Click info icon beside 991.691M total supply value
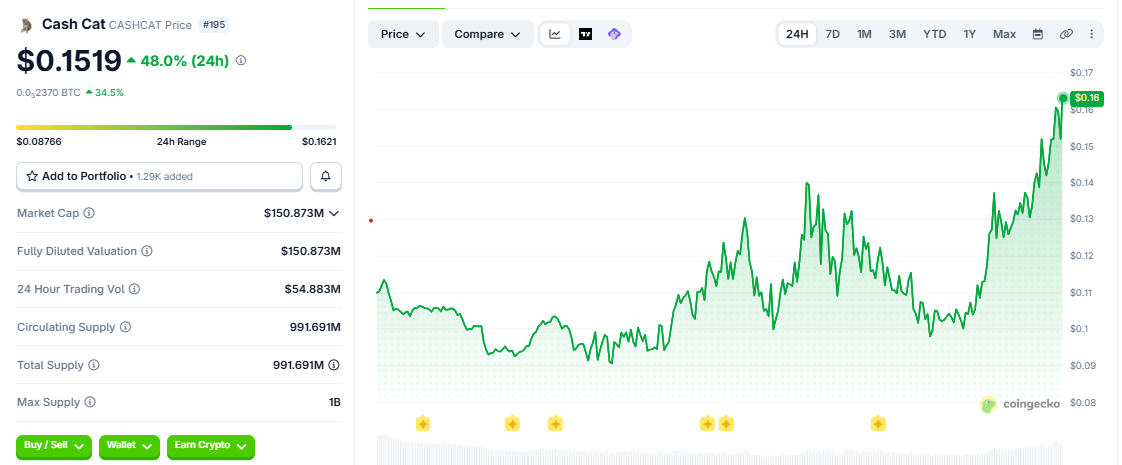1122x465 pixels. pos(334,365)
